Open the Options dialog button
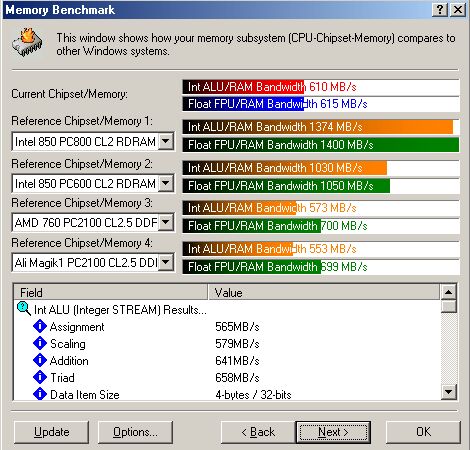The width and height of the screenshot is (470, 450). [x=135, y=432]
